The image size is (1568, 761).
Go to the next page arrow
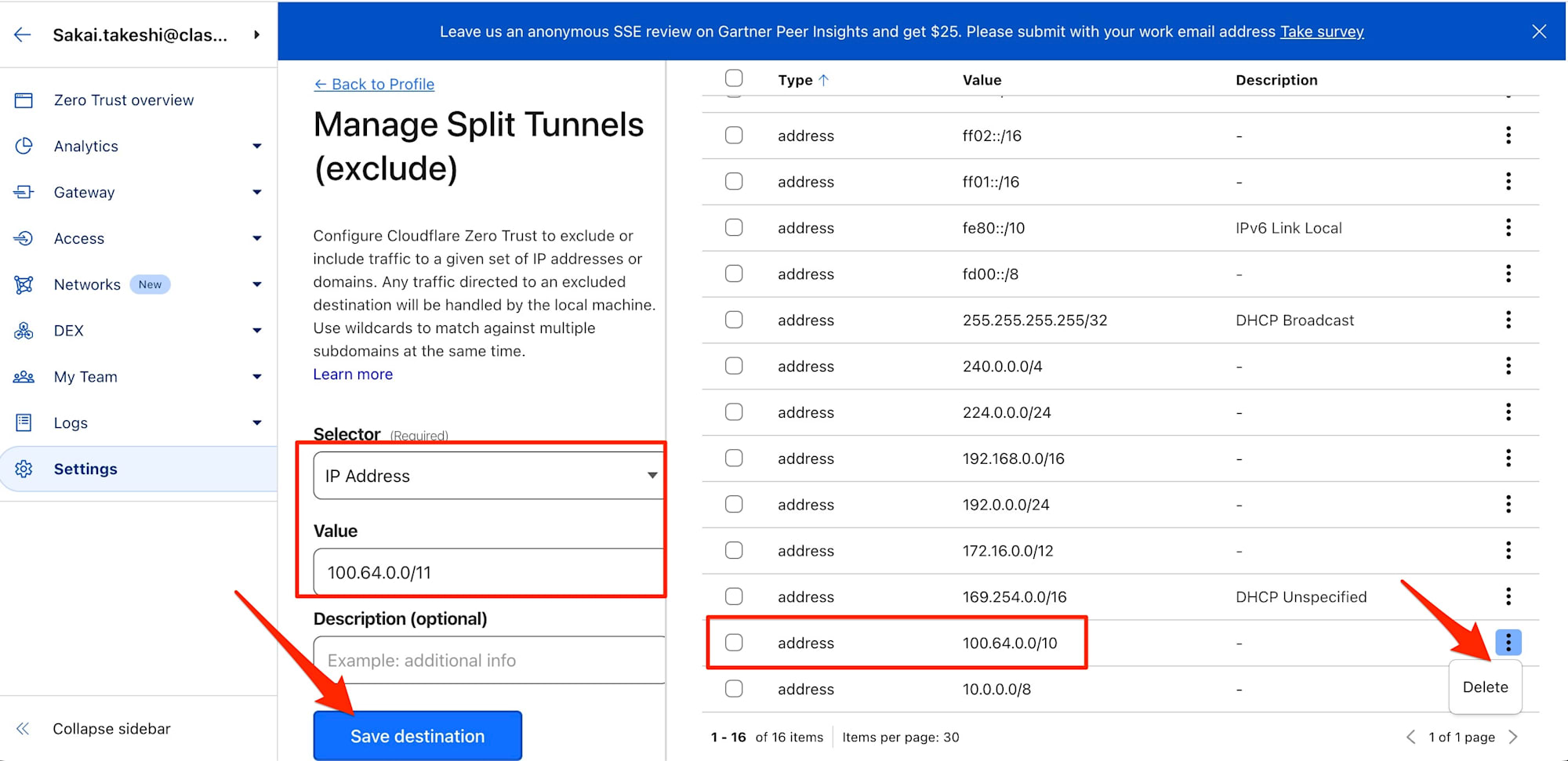(x=1513, y=737)
